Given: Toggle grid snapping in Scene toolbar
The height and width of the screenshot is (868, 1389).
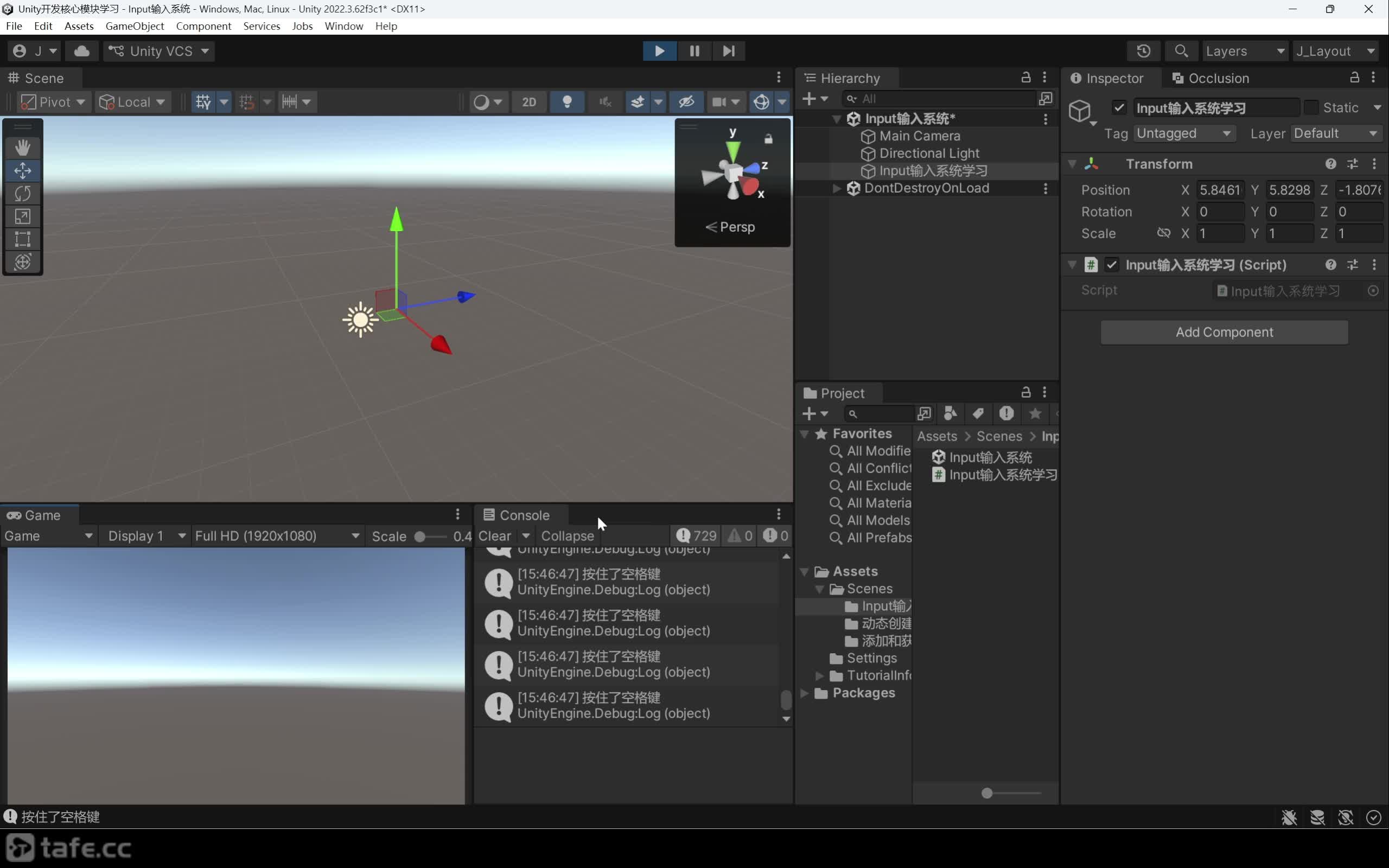Looking at the screenshot, I should click(247, 102).
